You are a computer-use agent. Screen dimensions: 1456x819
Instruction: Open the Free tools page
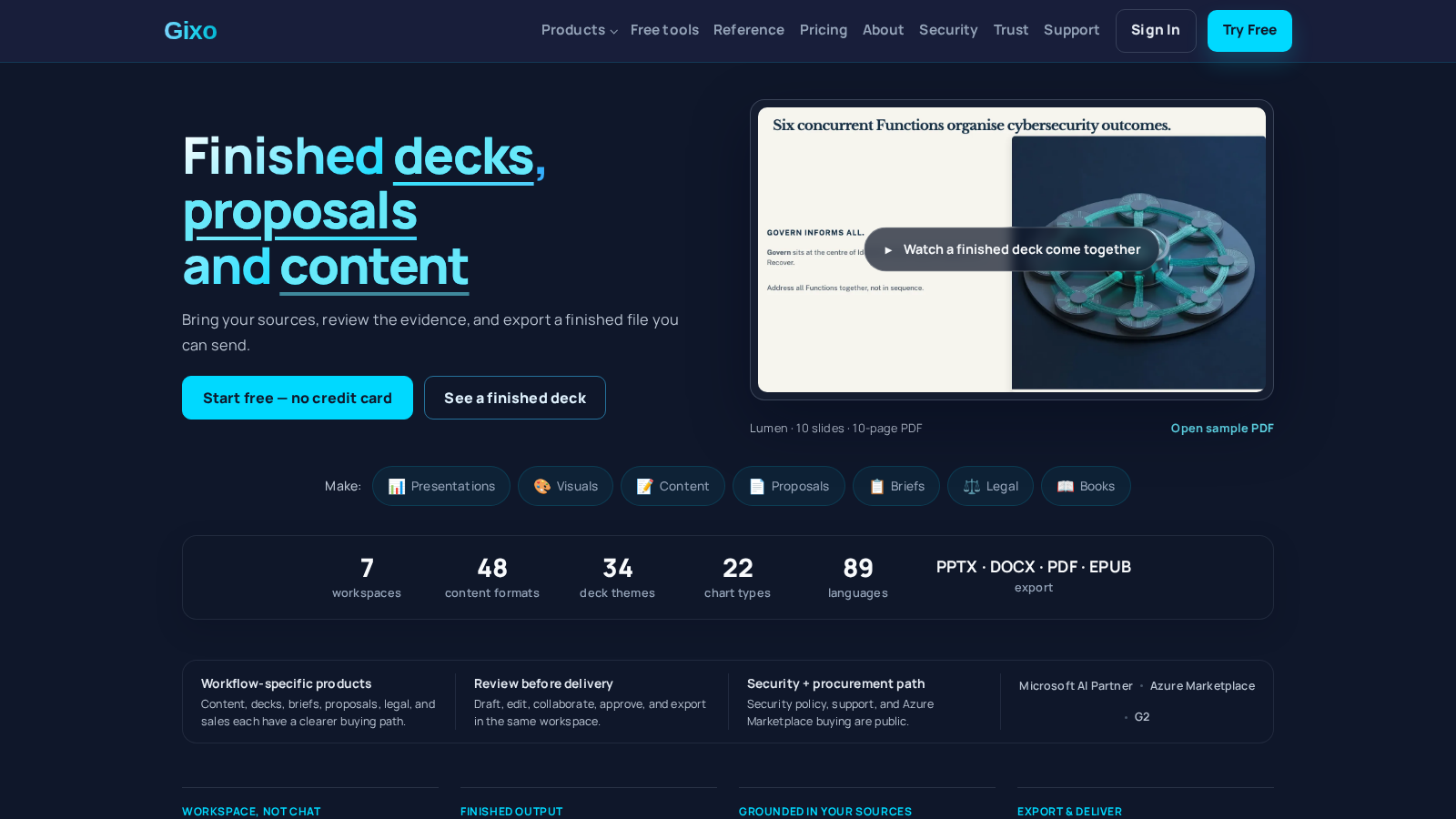pyautogui.click(x=664, y=30)
